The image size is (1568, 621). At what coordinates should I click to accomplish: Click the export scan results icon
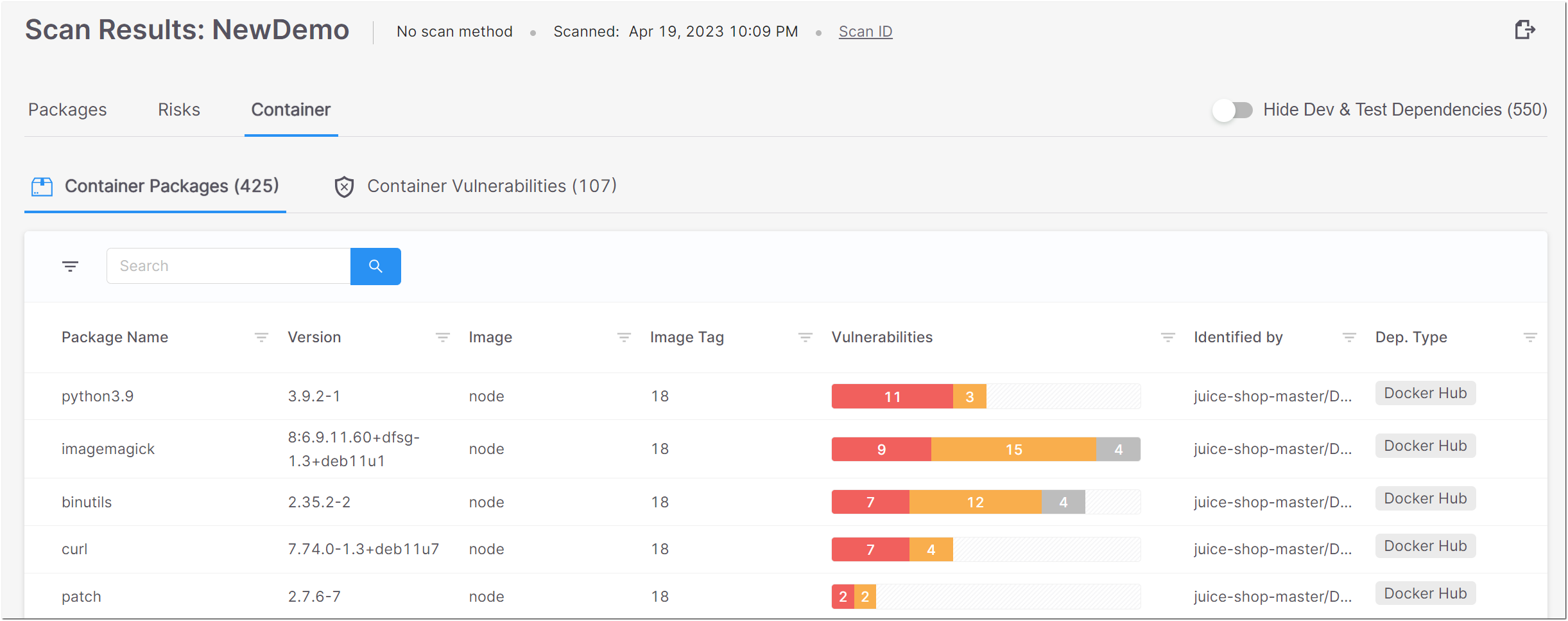(1525, 30)
